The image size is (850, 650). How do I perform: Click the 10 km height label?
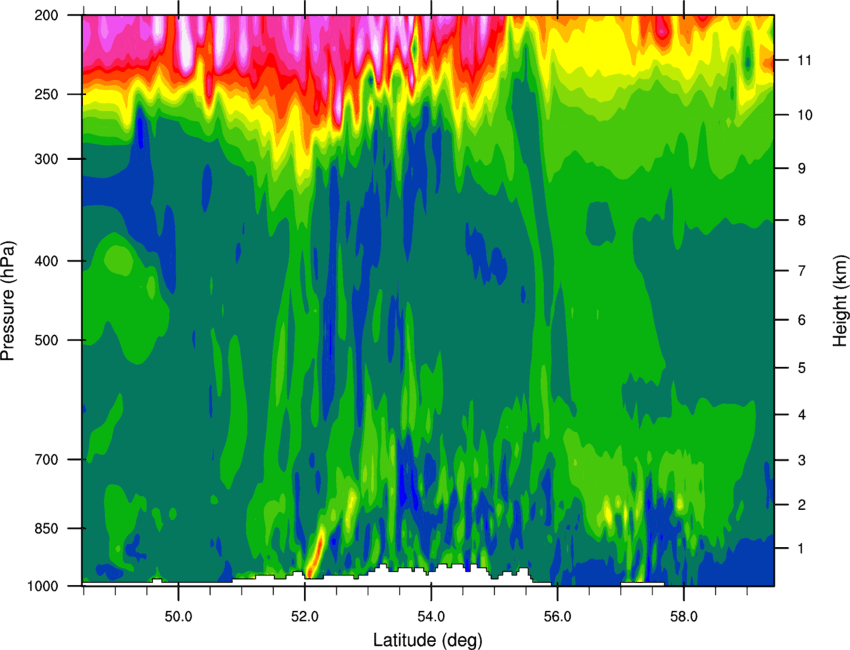[x=805, y=115]
